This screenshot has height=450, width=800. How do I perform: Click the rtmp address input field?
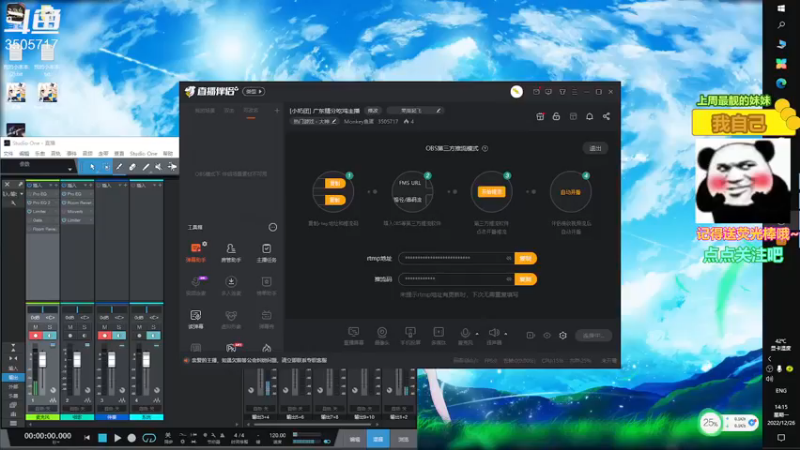pyautogui.click(x=456, y=258)
